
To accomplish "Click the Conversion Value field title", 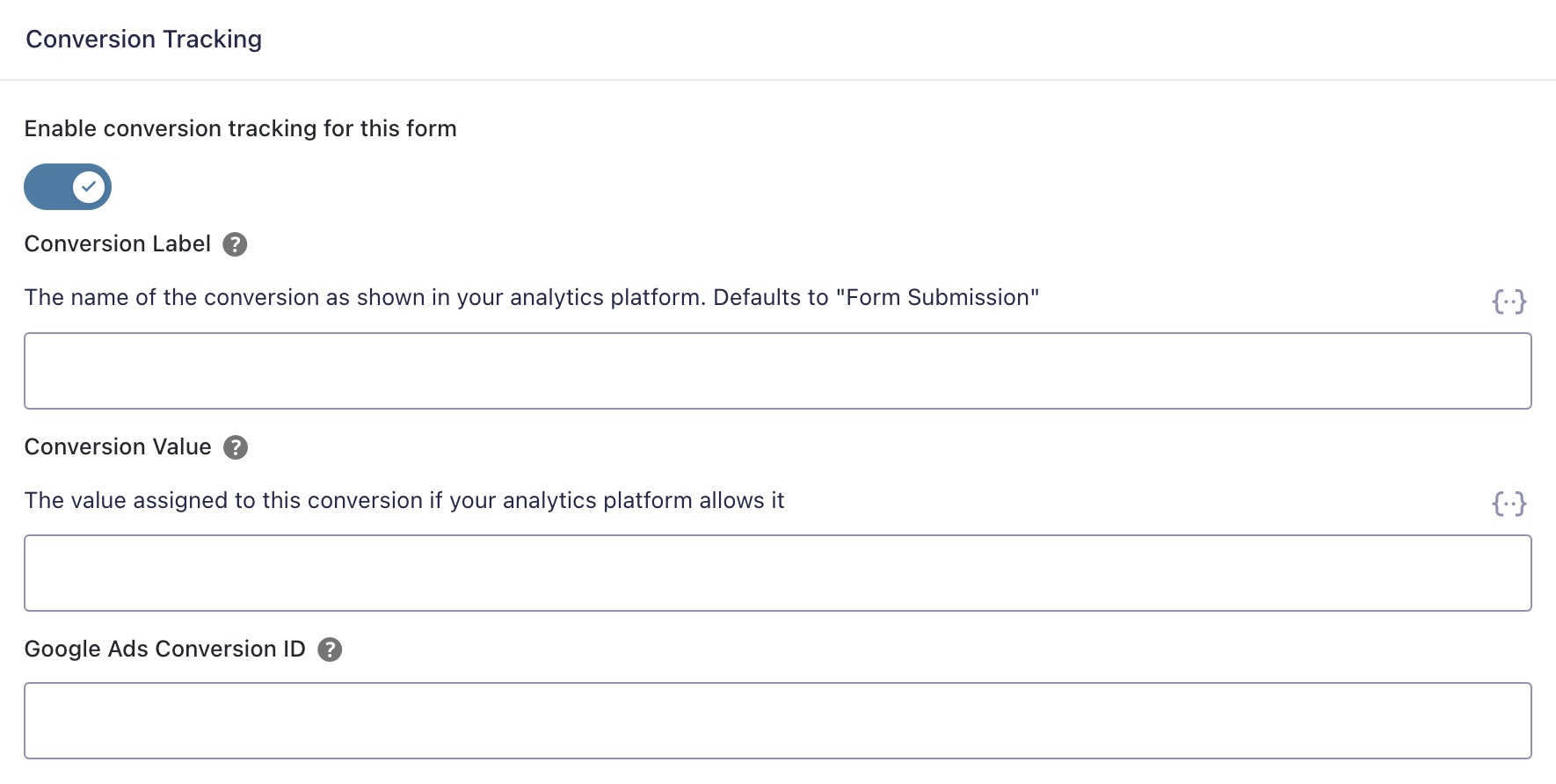I will click(118, 447).
